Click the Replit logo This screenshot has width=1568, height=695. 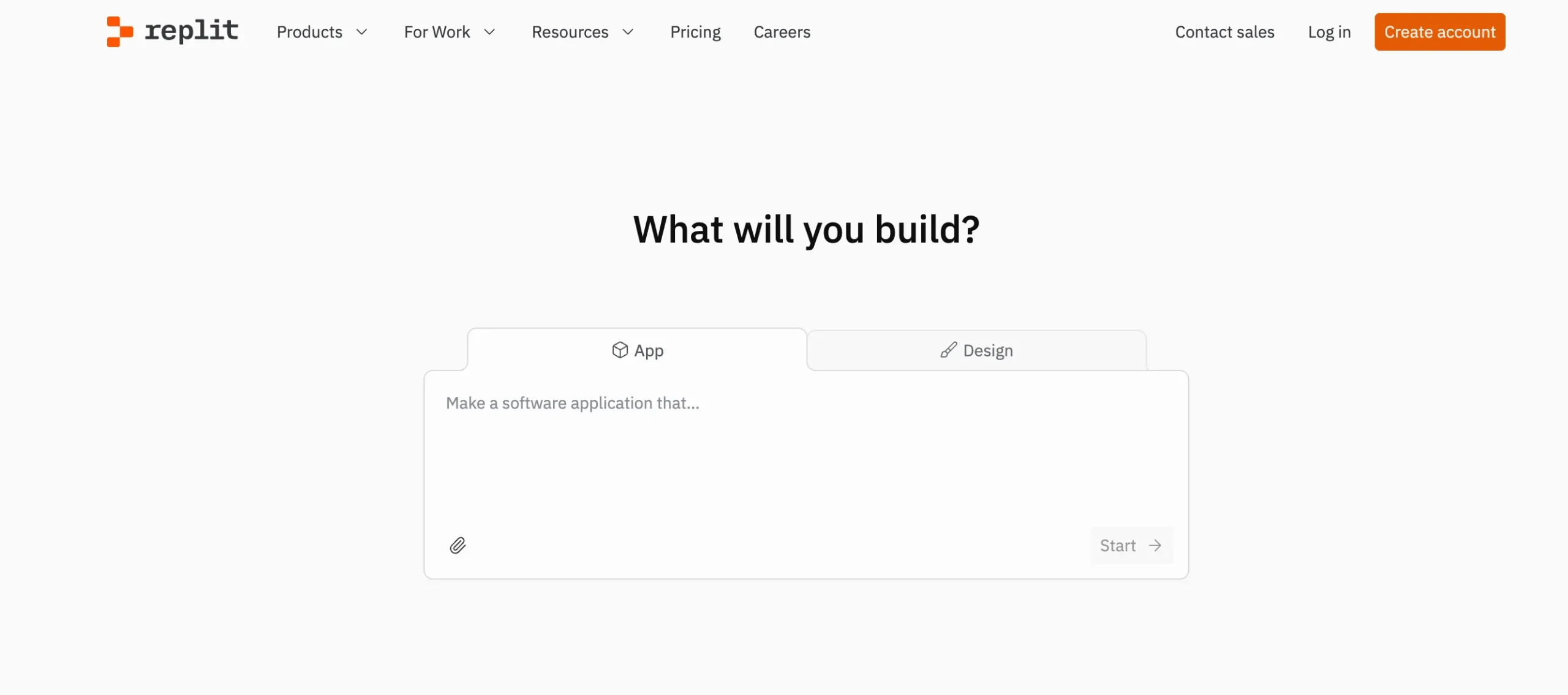(x=172, y=31)
